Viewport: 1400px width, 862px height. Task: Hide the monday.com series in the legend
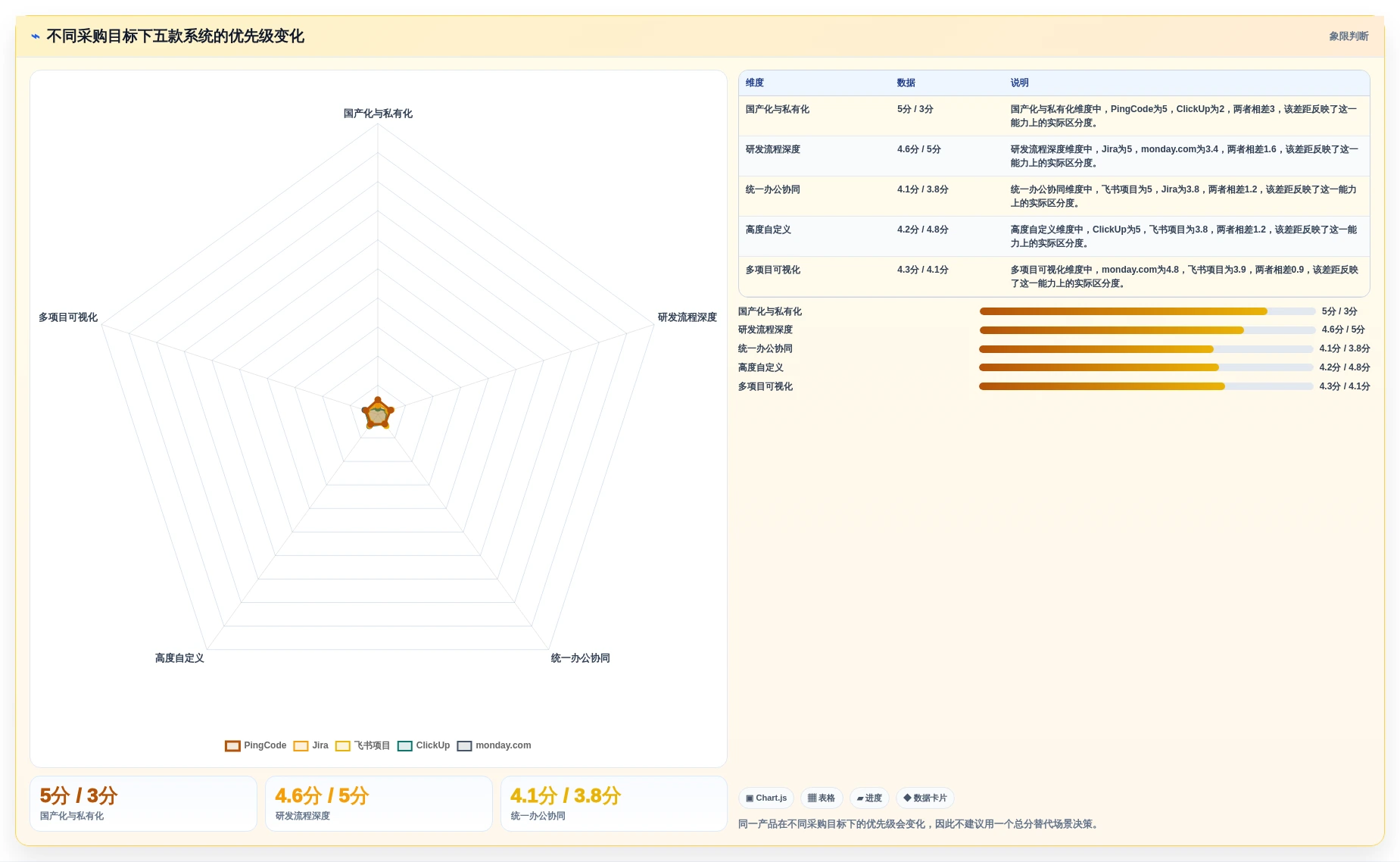coord(494,745)
